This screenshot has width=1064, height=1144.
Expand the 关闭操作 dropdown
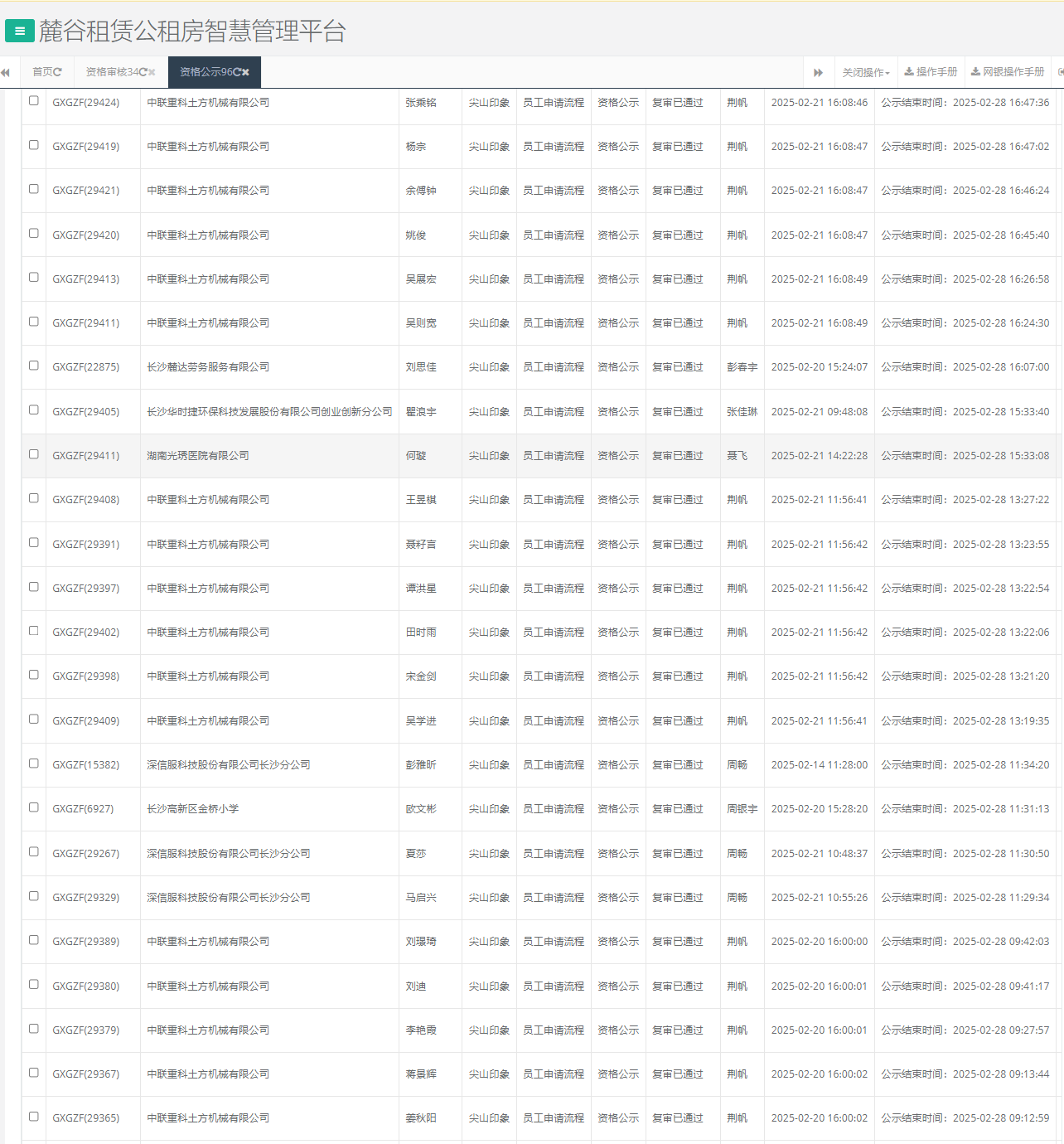pyautogui.click(x=865, y=72)
